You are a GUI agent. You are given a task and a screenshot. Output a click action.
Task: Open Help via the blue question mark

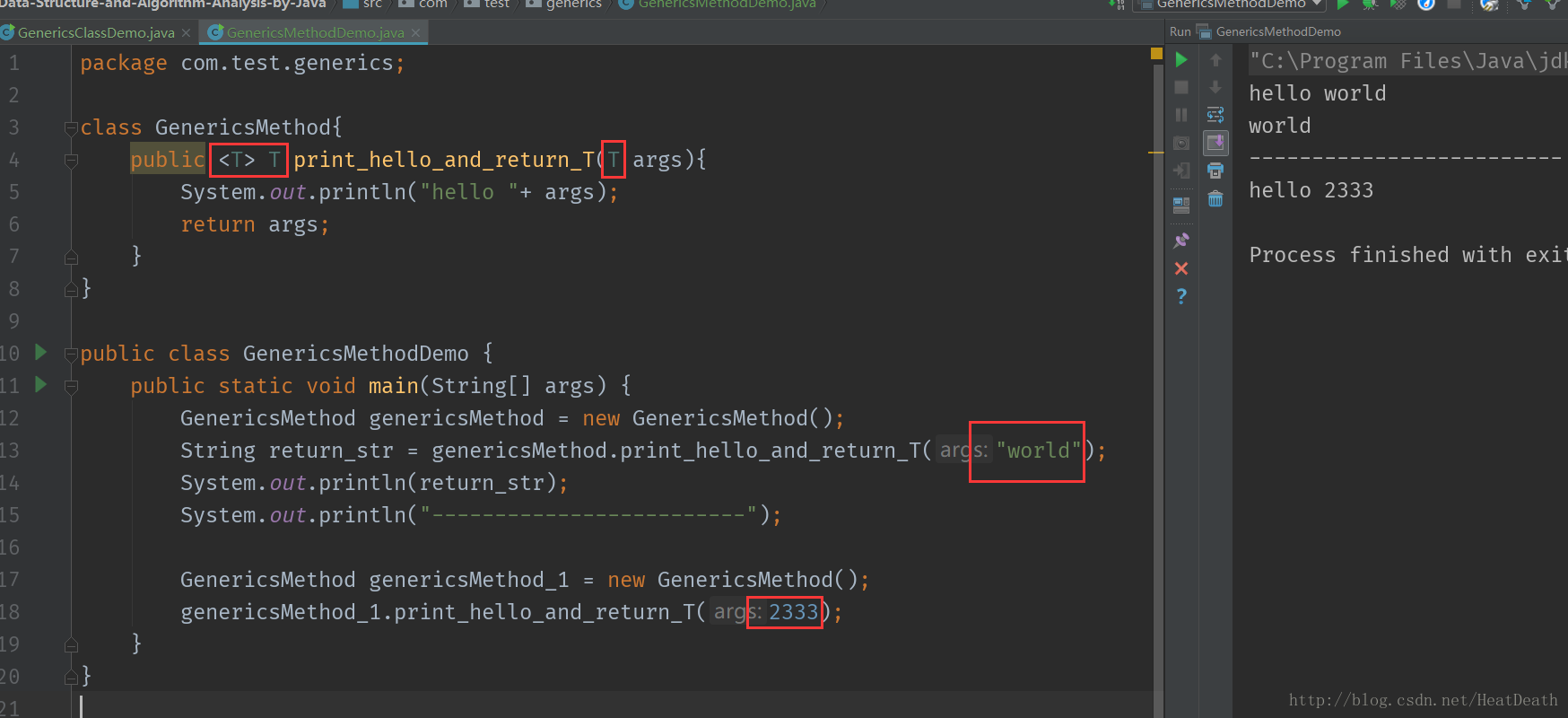click(x=1181, y=296)
